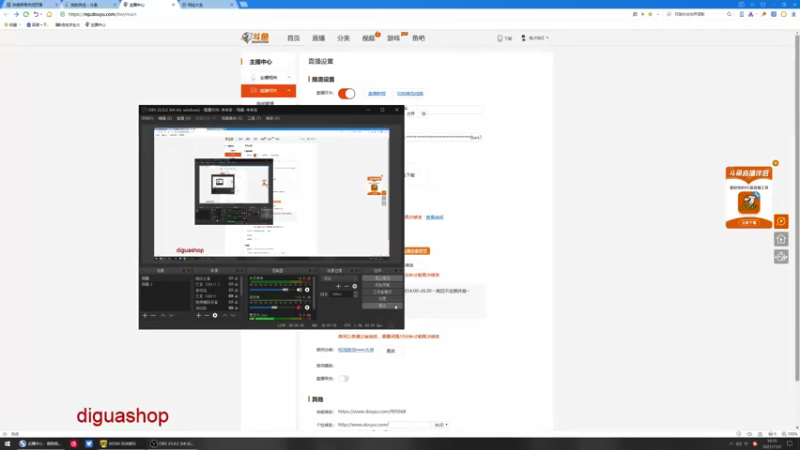The width and height of the screenshot is (800, 450).
Task: Open 直播教程 link next to stream switch
Action: [x=377, y=94]
